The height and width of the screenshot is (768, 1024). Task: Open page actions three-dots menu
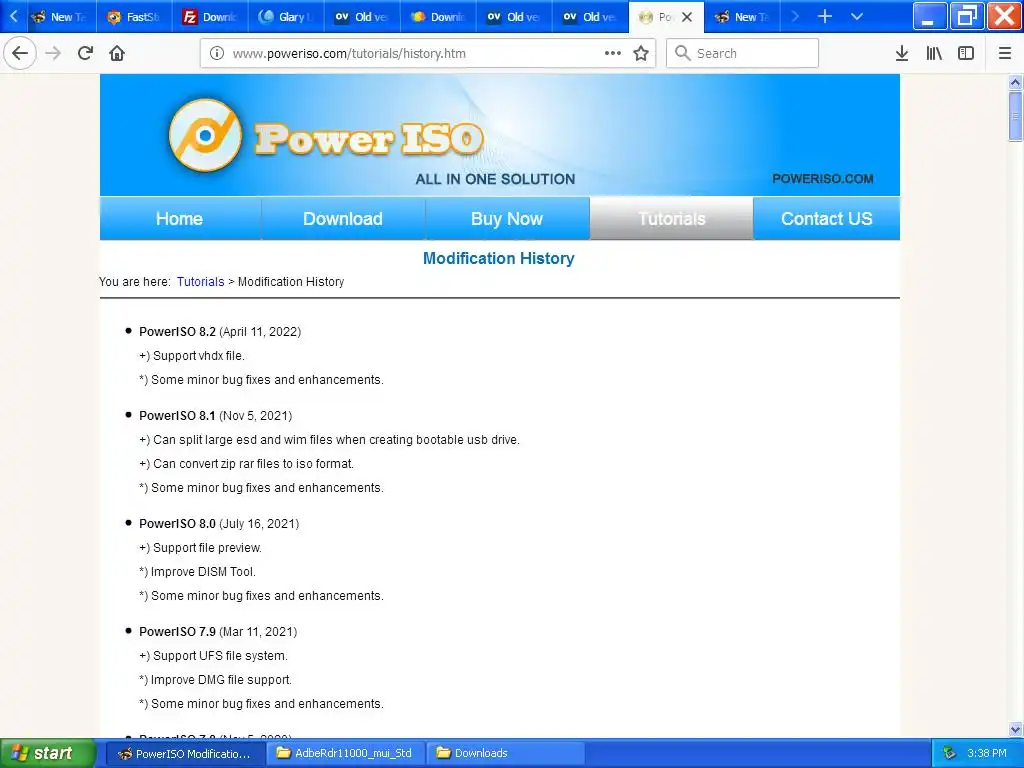613,53
